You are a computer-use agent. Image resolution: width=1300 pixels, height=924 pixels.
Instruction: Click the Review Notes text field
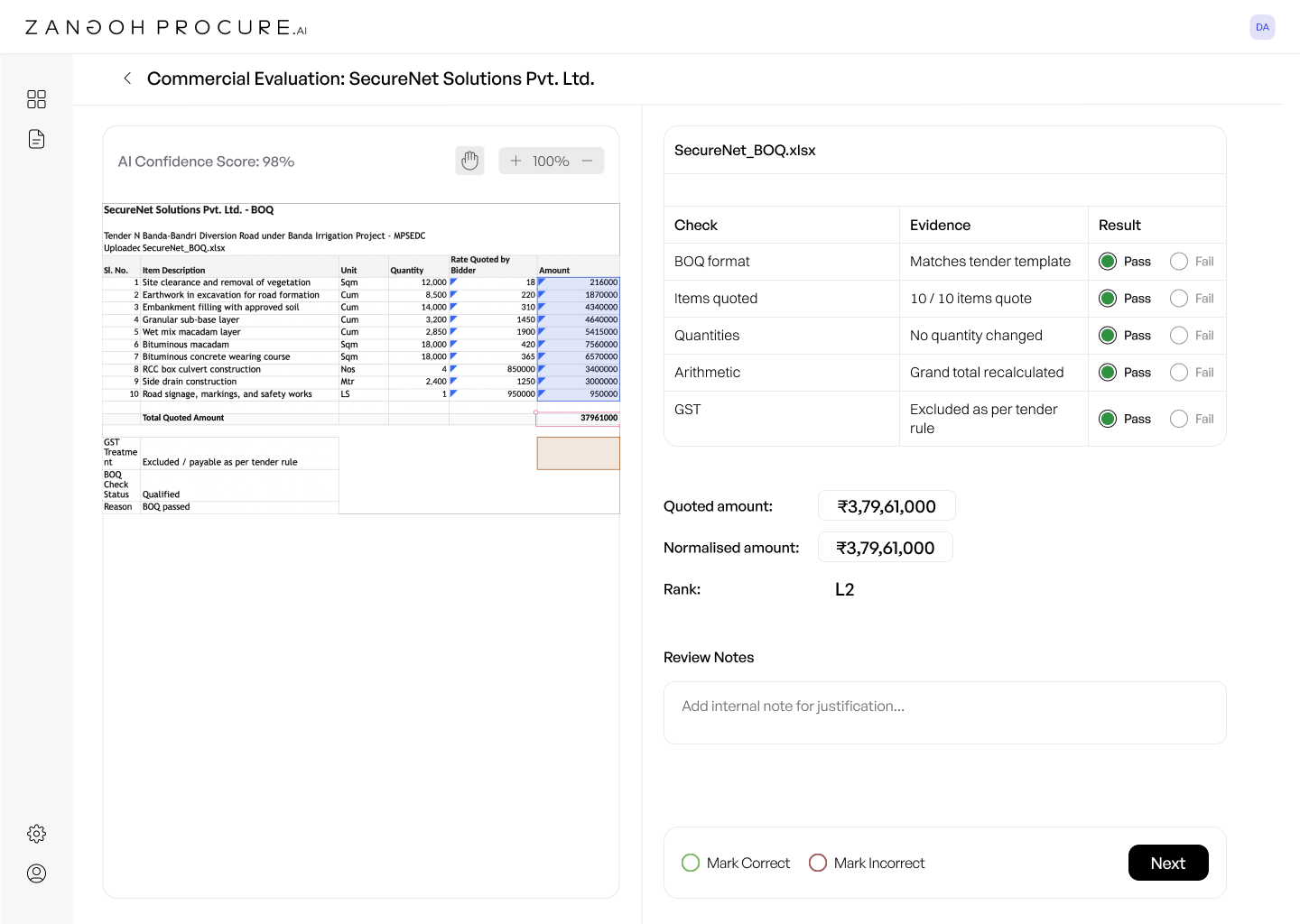pyautogui.click(x=944, y=713)
